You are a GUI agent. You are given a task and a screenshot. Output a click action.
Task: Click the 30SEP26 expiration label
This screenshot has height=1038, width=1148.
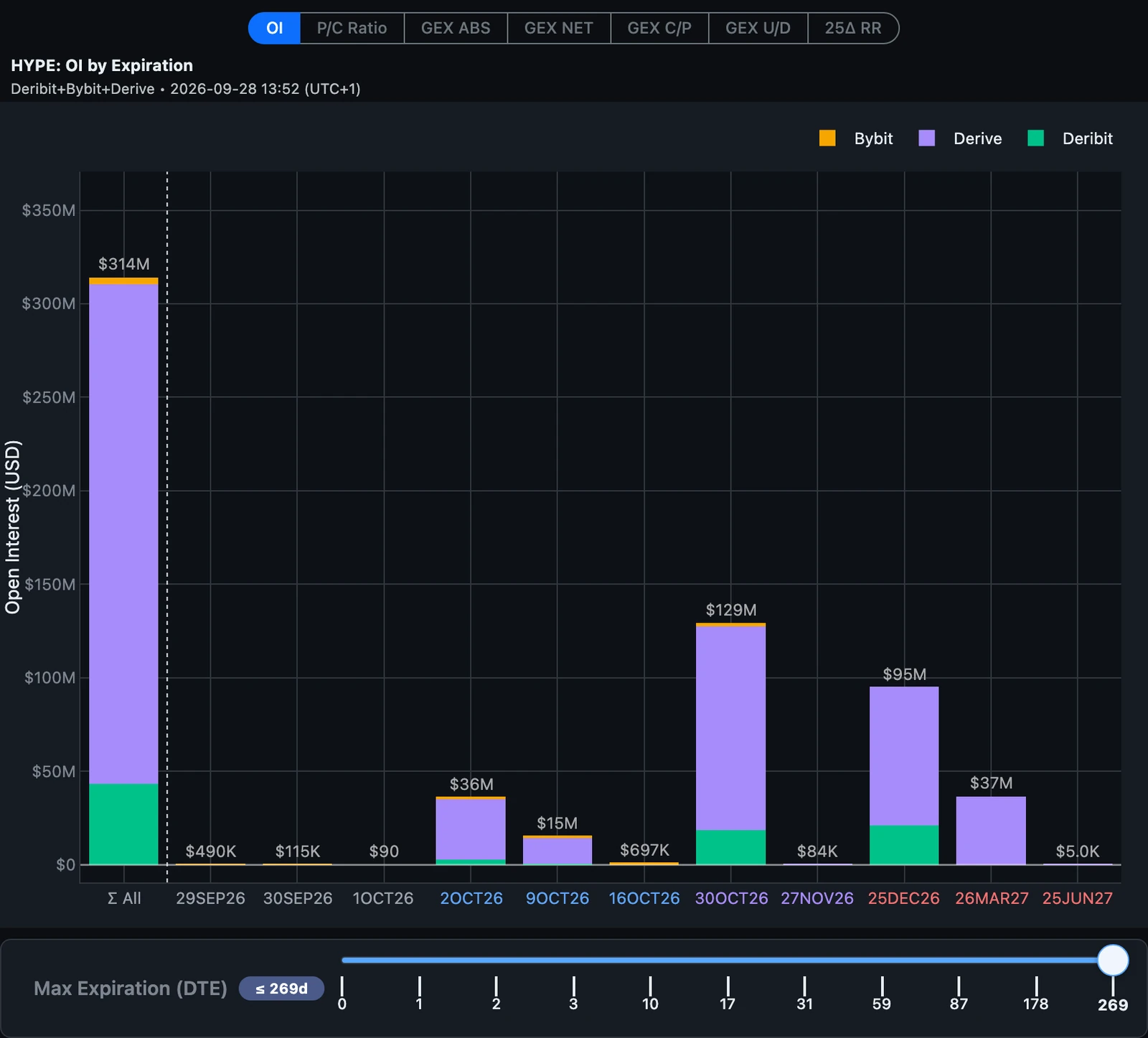(x=298, y=898)
